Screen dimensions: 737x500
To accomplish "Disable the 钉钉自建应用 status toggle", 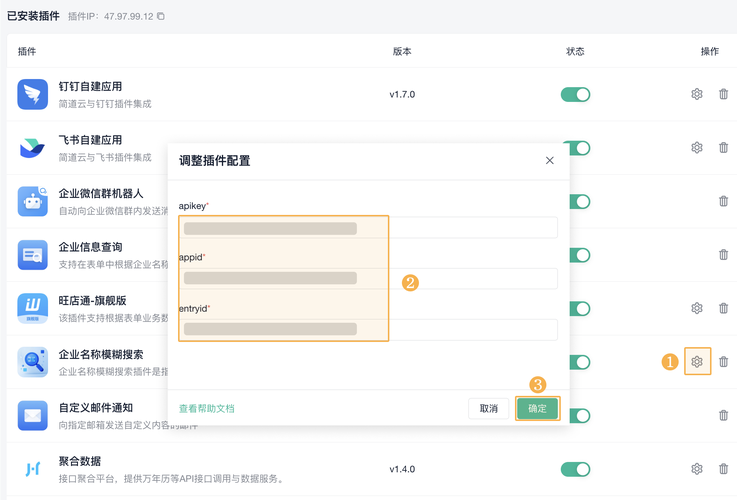I will click(x=575, y=94).
